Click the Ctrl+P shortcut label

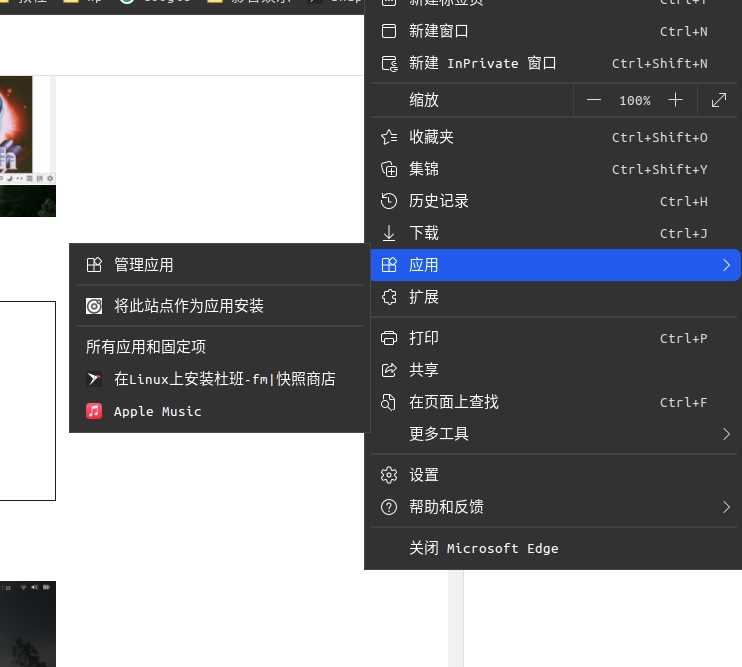click(684, 338)
